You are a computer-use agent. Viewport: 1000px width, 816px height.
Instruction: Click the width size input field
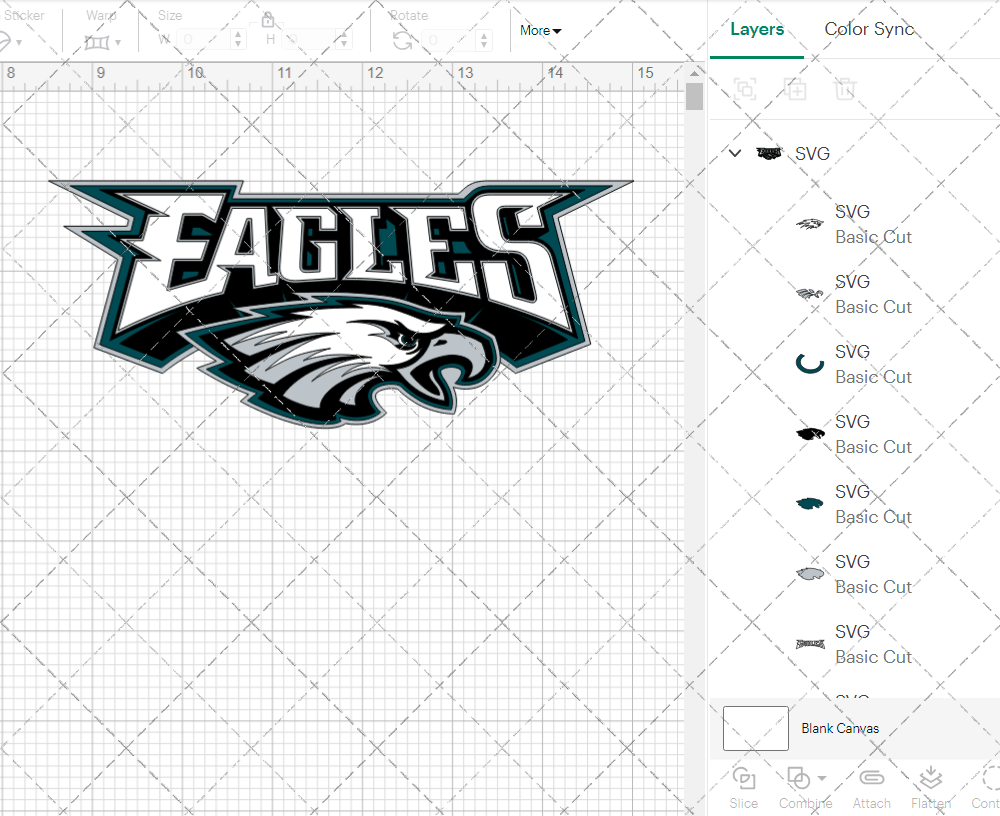pyautogui.click(x=205, y=41)
